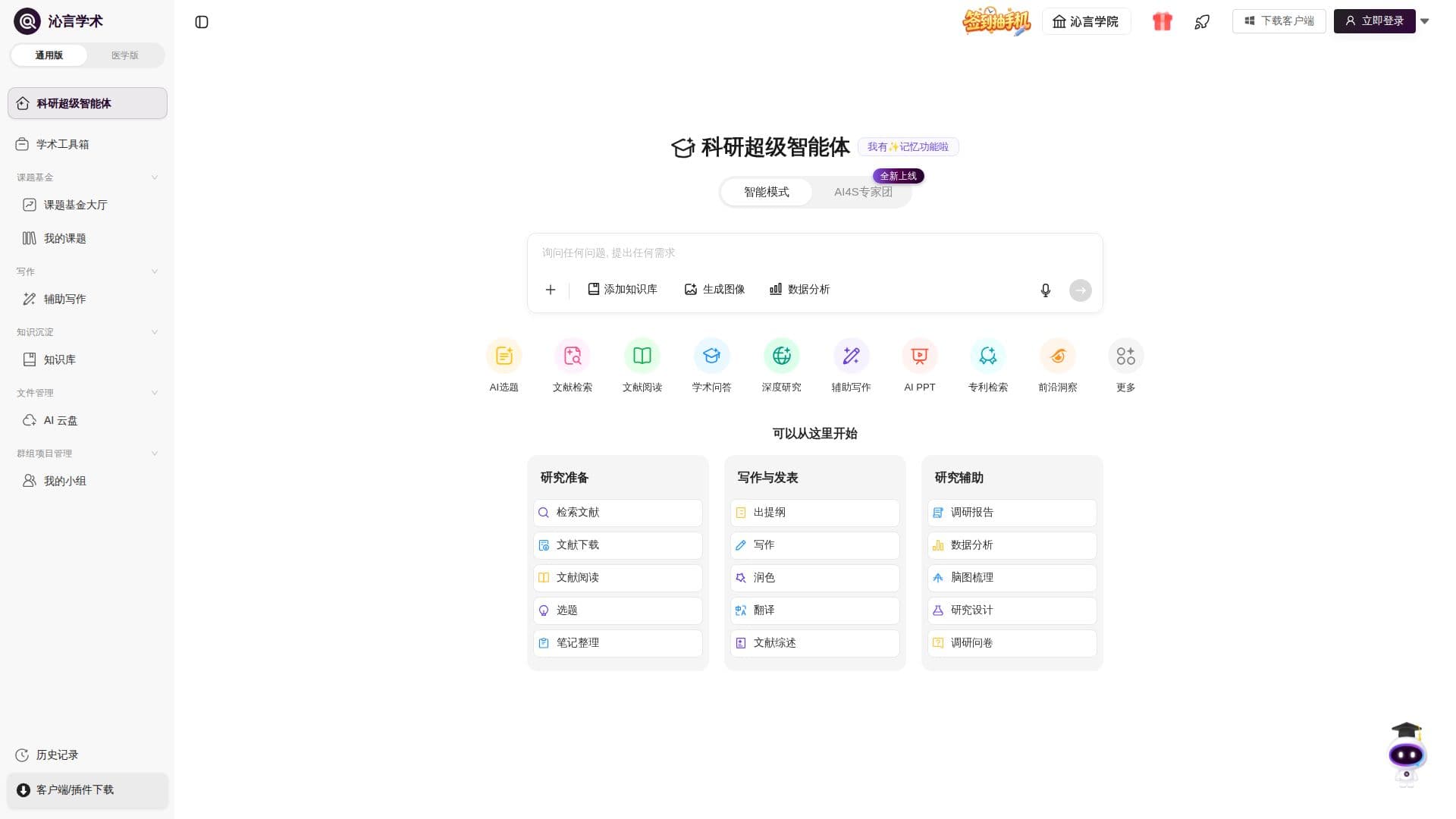Start voice input with the microphone icon
Screen dimensions: 1456x819
tap(1046, 290)
